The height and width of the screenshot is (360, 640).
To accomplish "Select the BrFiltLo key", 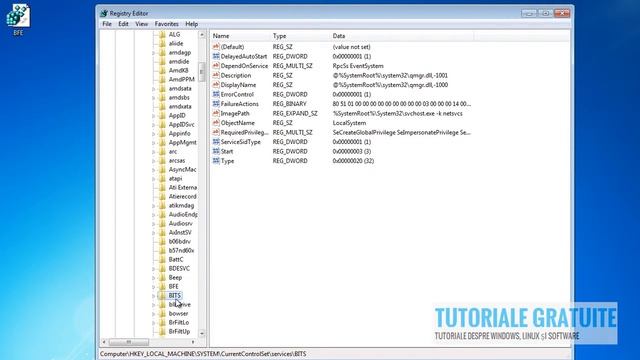I will [179, 322].
